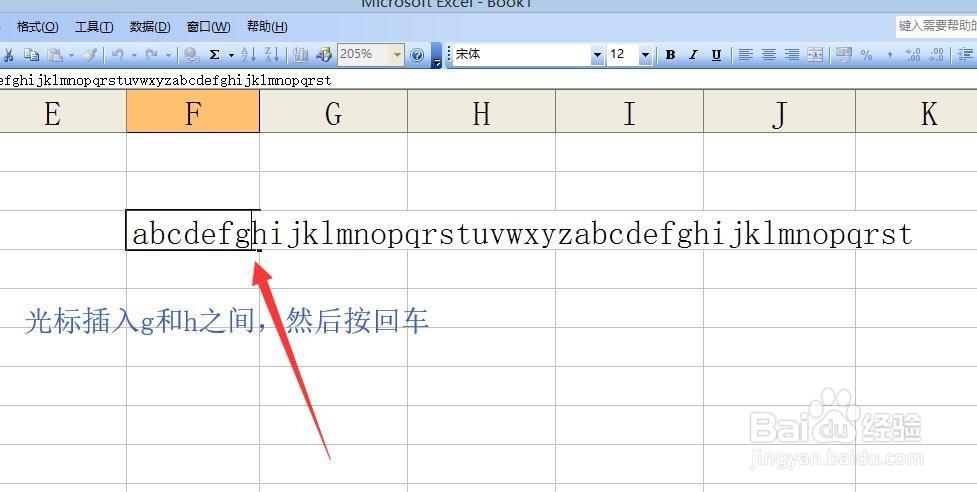The image size is (977, 492).
Task: Click the F cell containing abcdefg text
Action: pyautogui.click(x=193, y=230)
